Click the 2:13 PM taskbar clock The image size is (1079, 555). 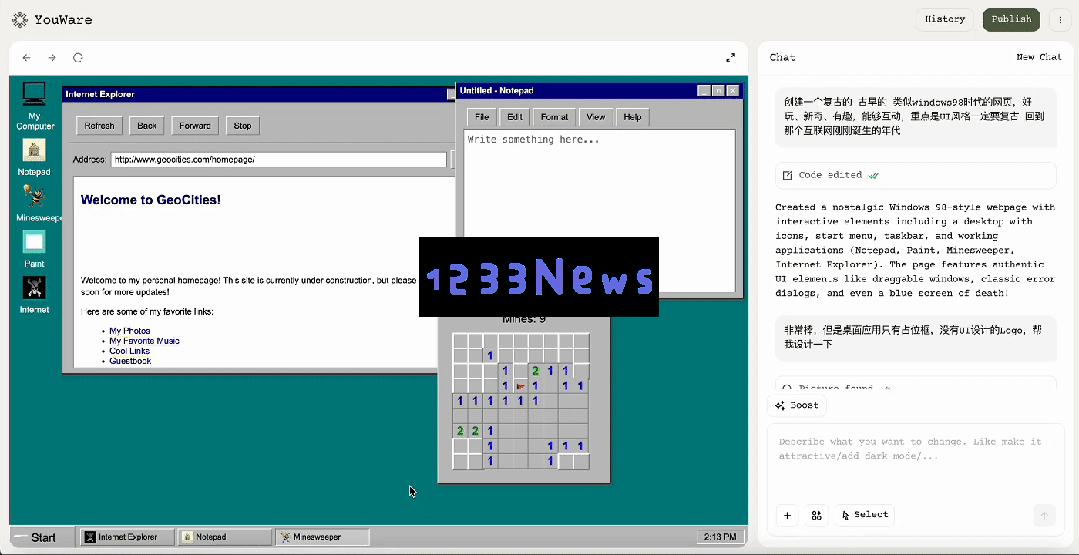[719, 537]
